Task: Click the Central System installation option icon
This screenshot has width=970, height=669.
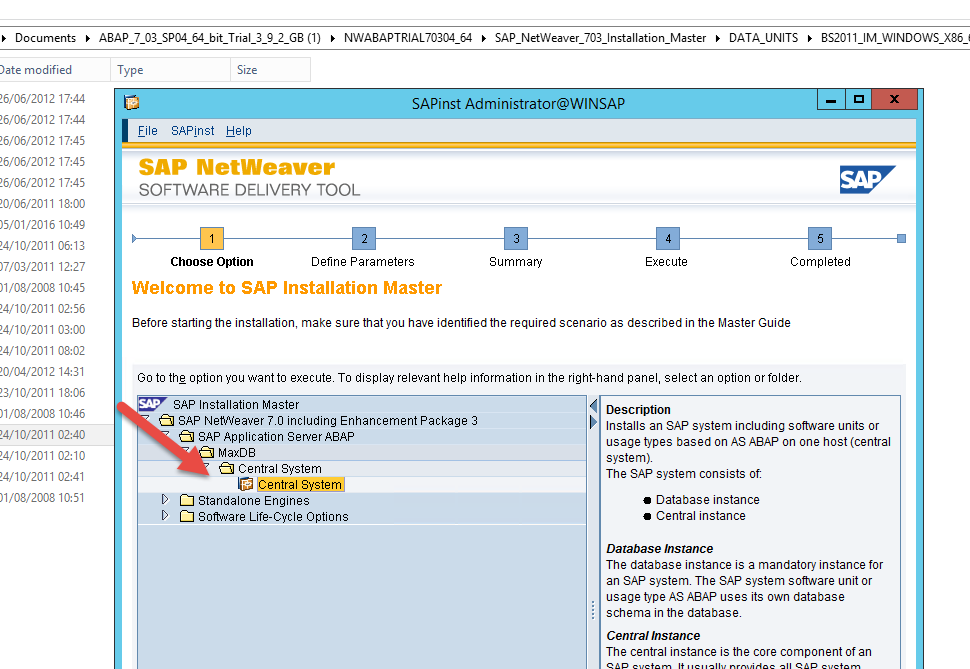Action: (x=247, y=485)
